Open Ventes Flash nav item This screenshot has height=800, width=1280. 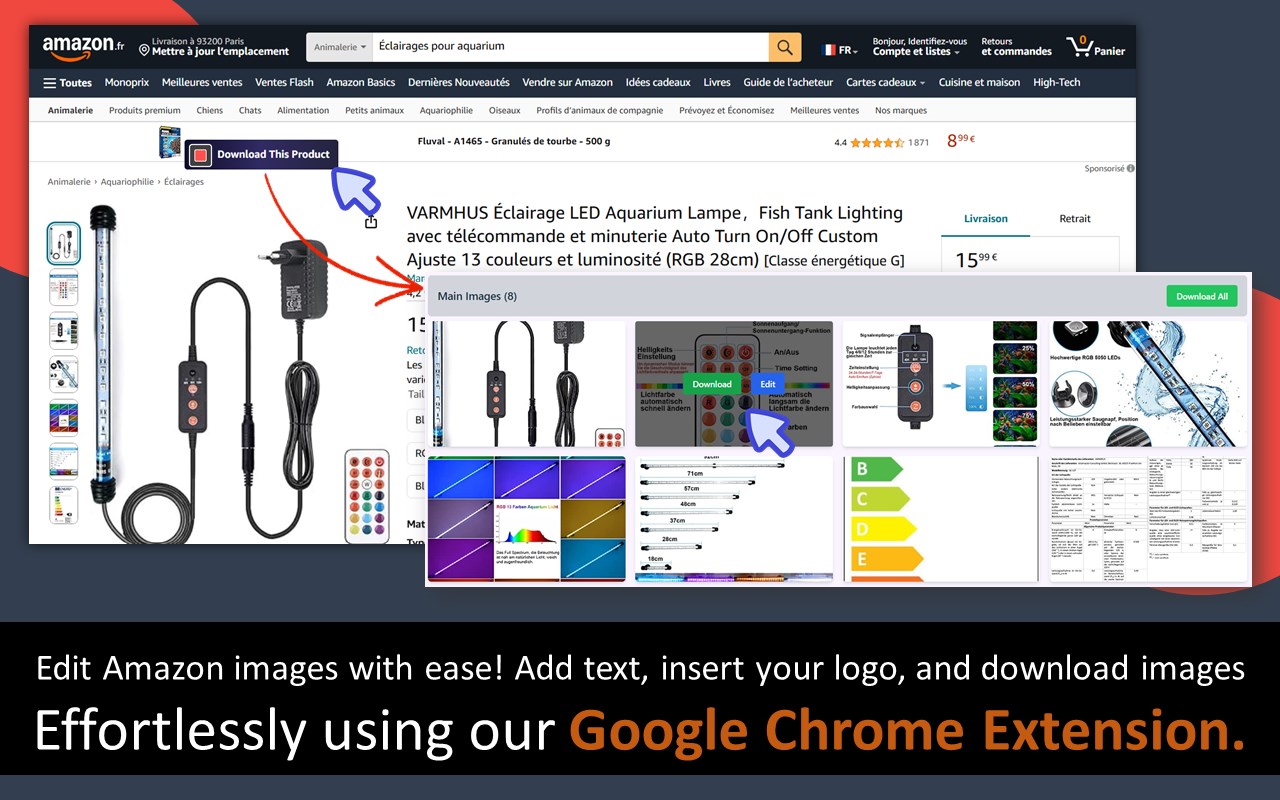284,83
